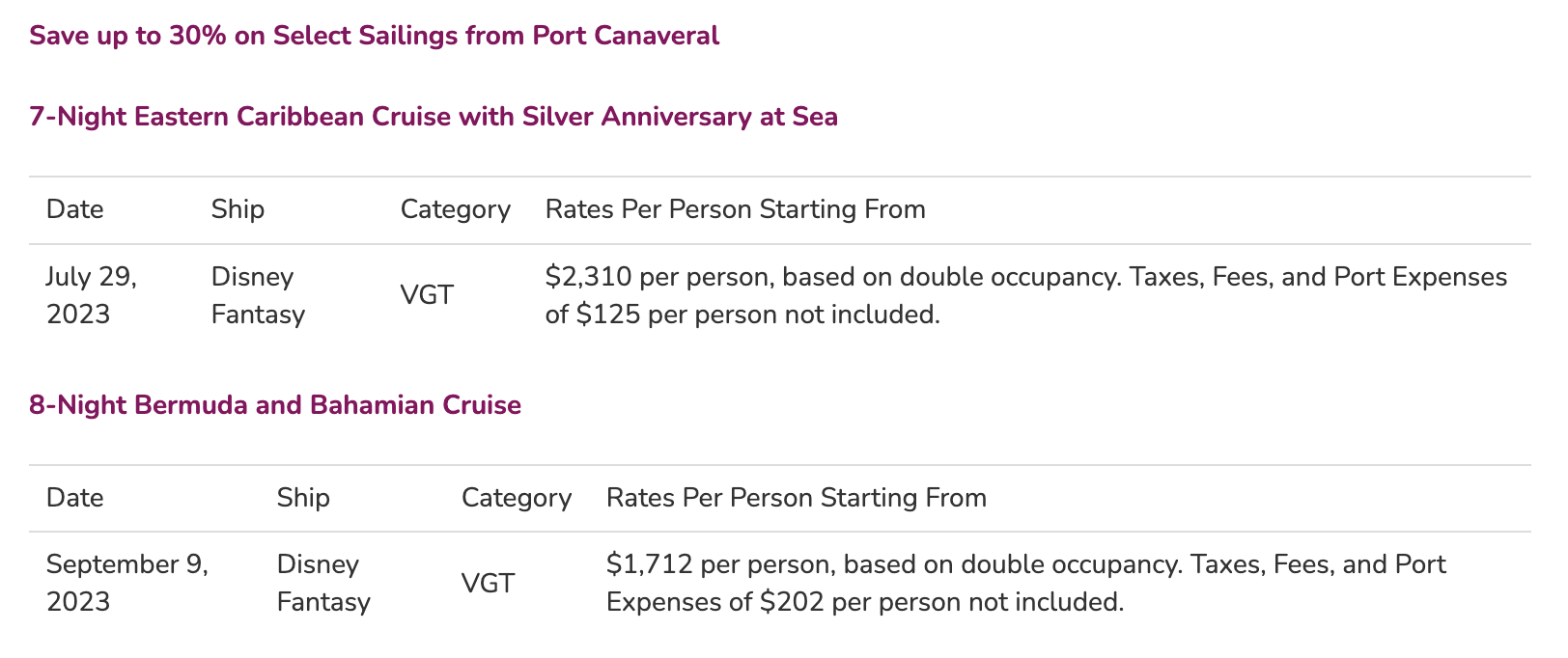Click Ship header in Bermuda cruise table
This screenshot has height=658, width=1568.
tap(303, 498)
